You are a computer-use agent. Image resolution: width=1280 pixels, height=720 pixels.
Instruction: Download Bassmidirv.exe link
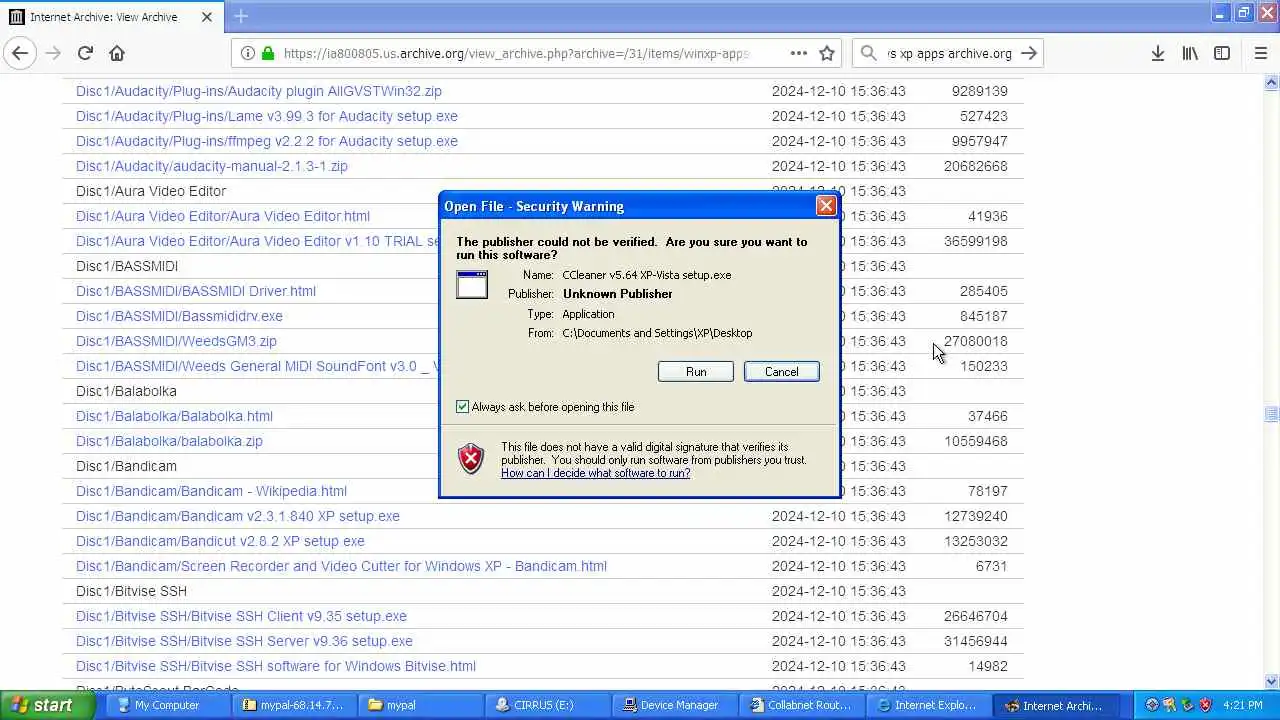(179, 316)
